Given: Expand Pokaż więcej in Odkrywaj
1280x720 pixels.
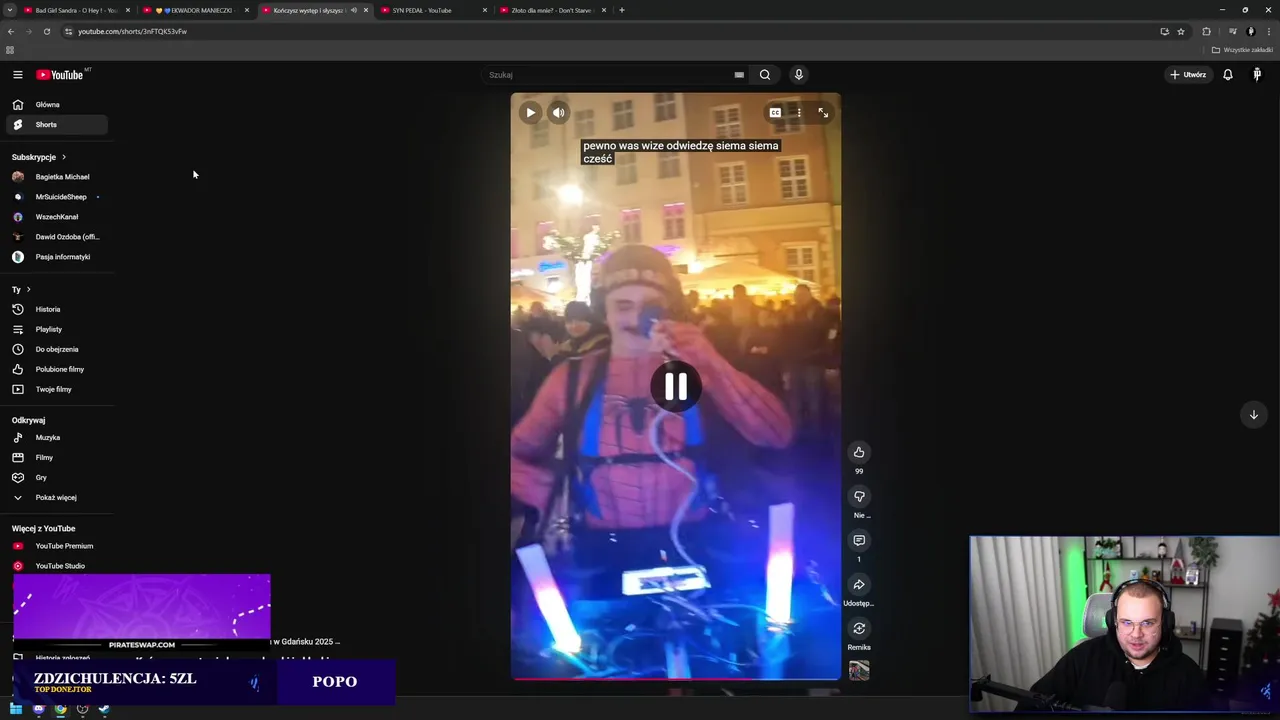Looking at the screenshot, I should pos(56,498).
